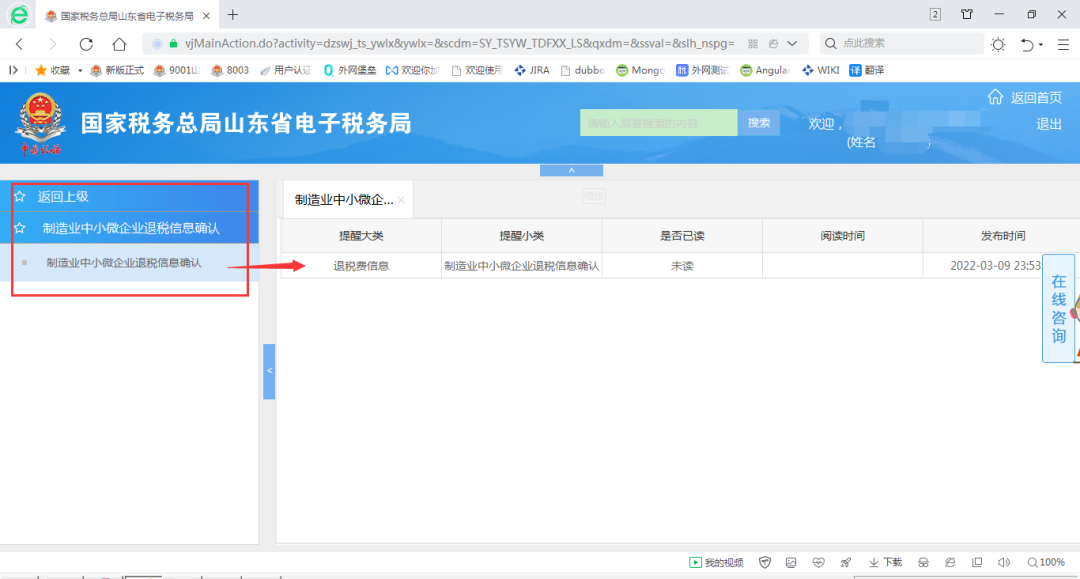
Task: Click the browser forward arrow
Action: click(x=52, y=44)
